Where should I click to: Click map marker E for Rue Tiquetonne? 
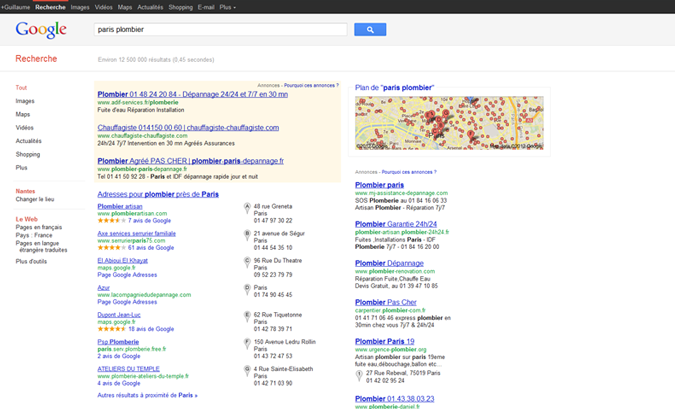coord(247,316)
